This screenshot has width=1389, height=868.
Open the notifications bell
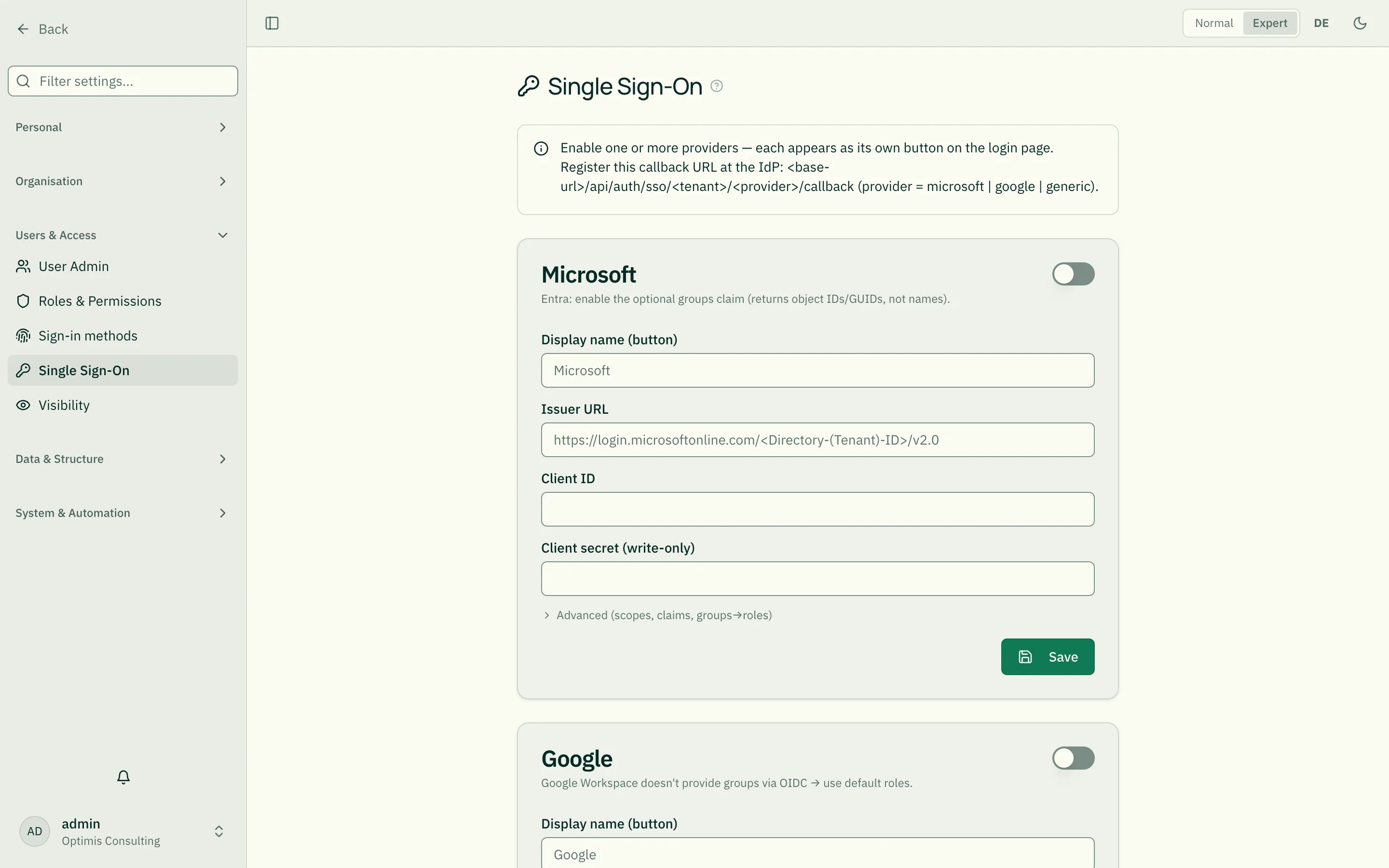pyautogui.click(x=123, y=777)
